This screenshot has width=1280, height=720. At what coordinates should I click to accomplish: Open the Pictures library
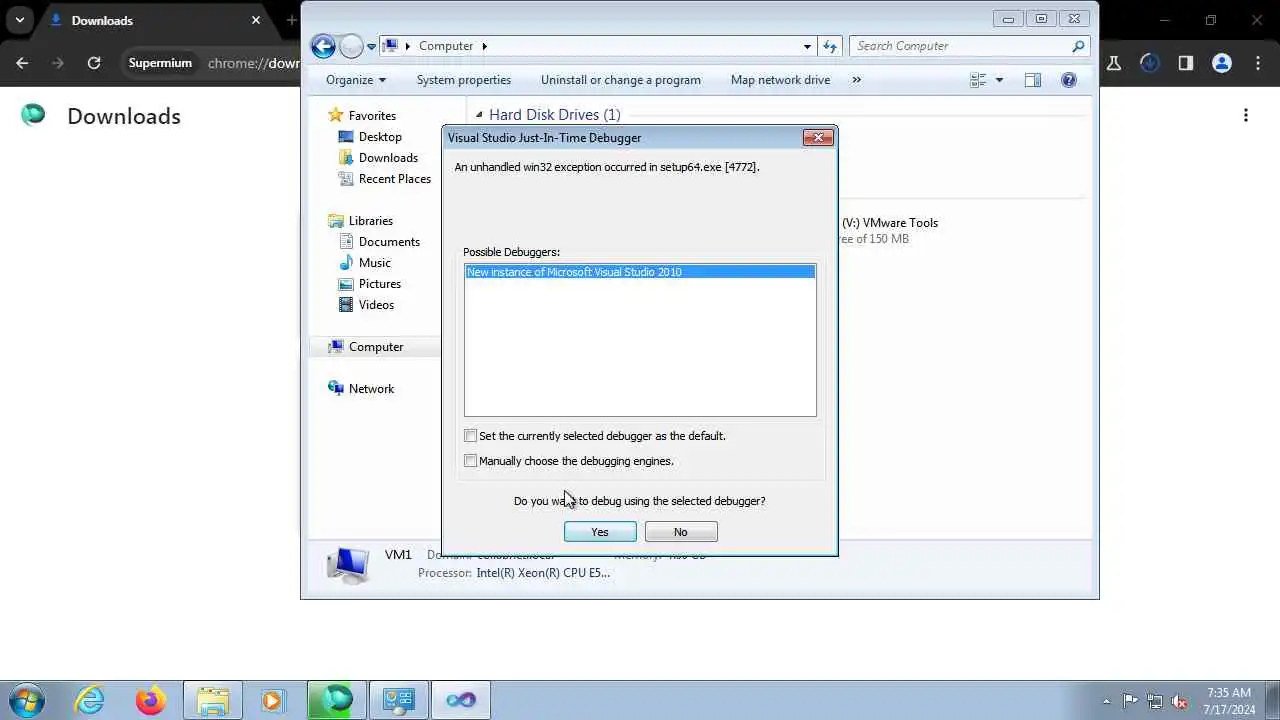pos(379,284)
